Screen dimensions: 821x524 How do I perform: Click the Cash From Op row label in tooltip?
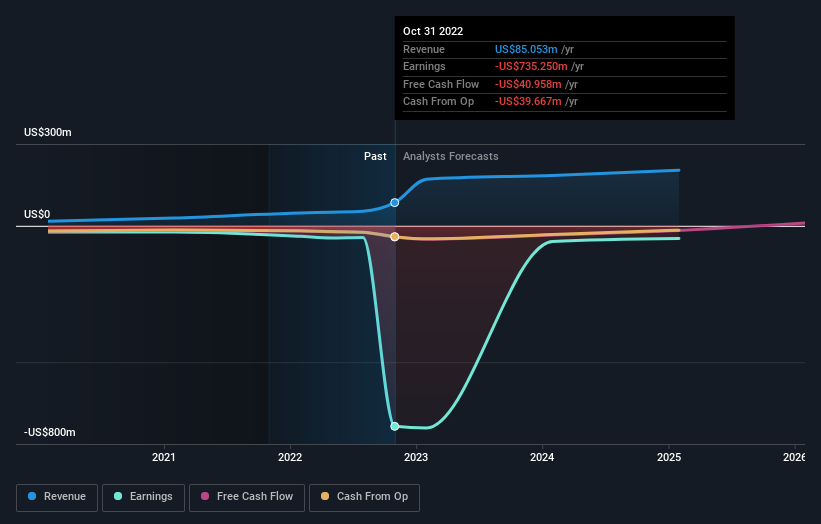pos(438,102)
